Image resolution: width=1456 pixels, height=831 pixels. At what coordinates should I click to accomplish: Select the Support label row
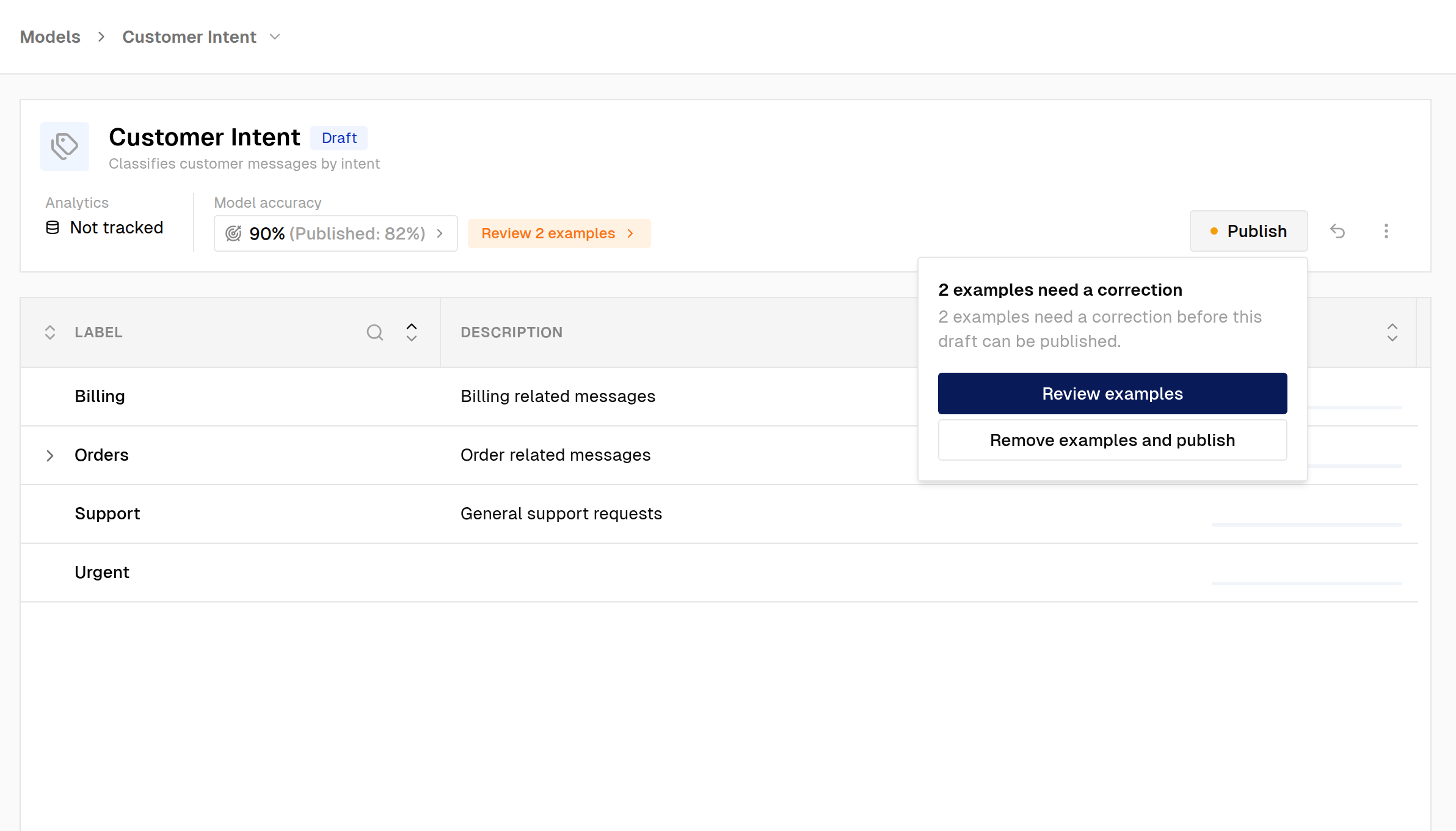pos(719,514)
